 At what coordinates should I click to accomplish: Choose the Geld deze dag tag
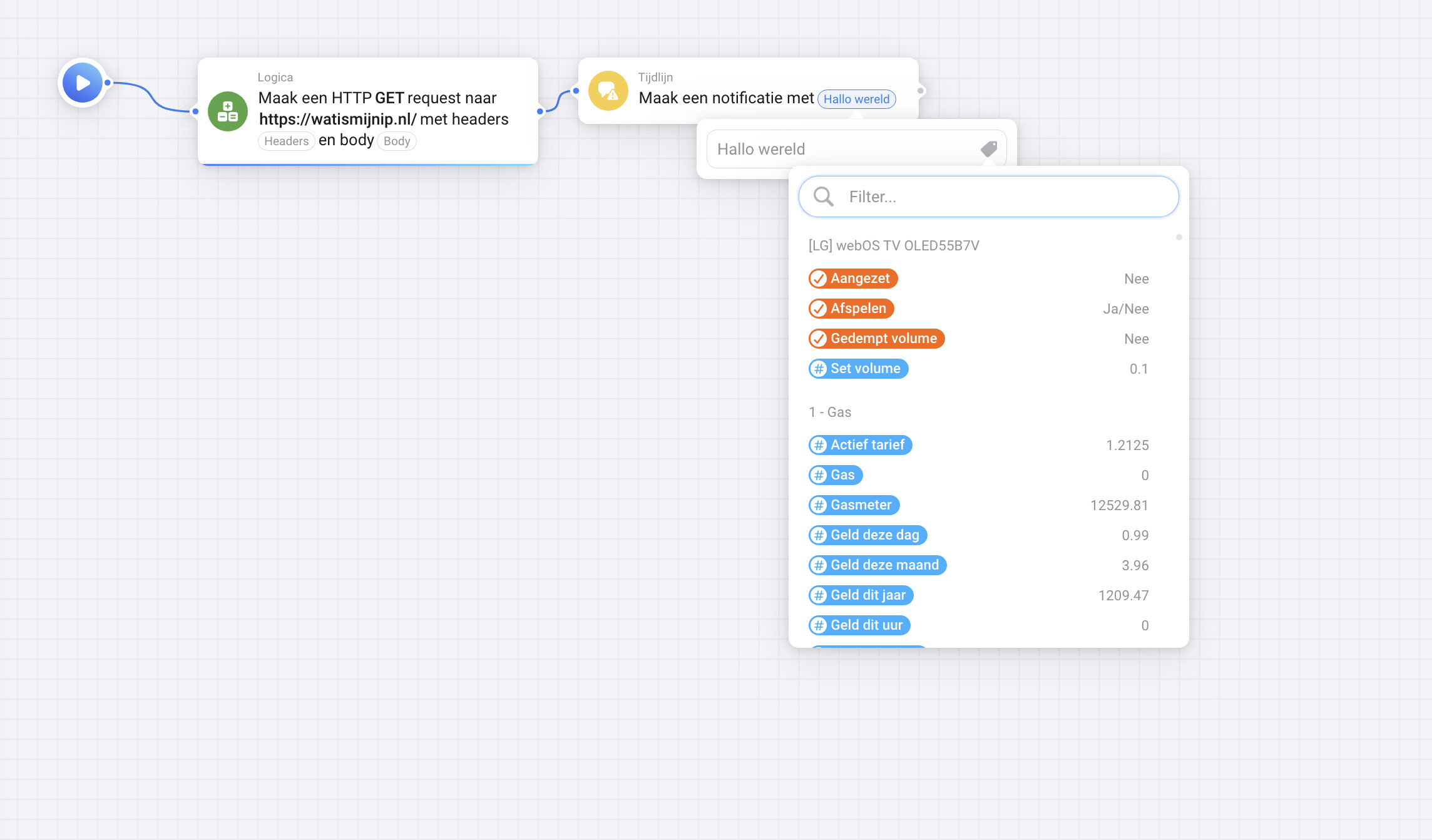tap(867, 535)
